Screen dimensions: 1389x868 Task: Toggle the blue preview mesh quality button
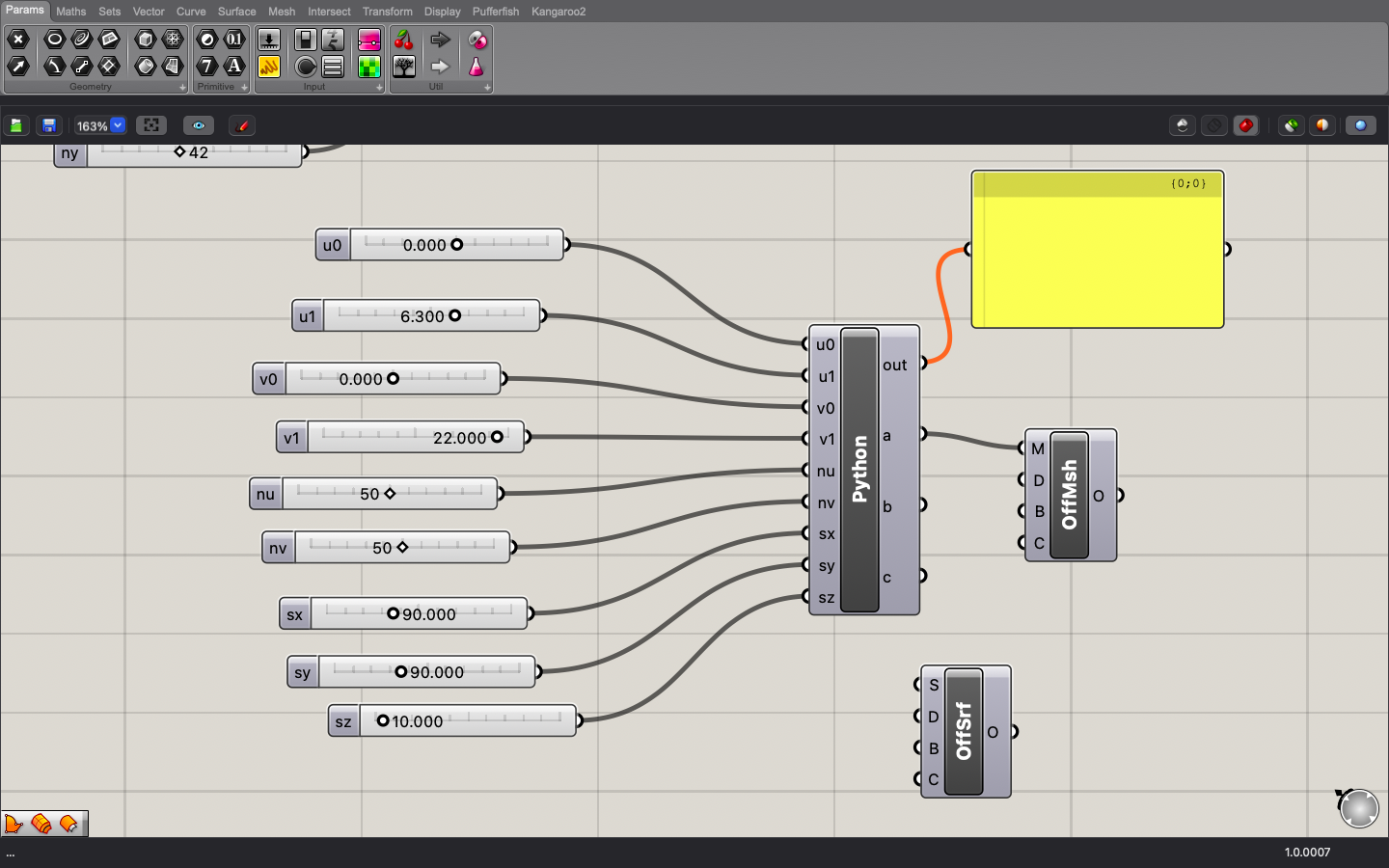[1361, 125]
